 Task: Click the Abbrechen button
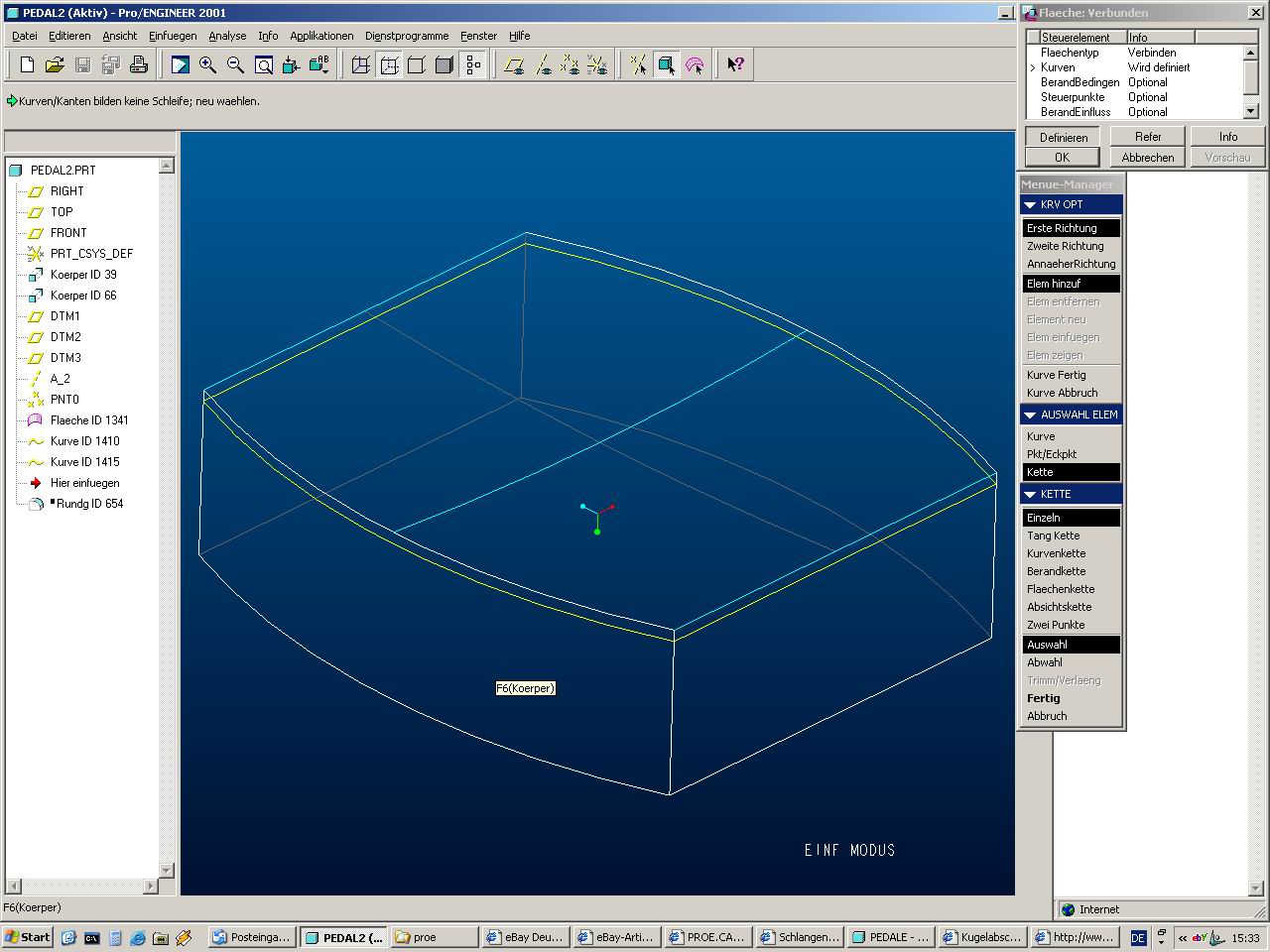pos(1148,158)
